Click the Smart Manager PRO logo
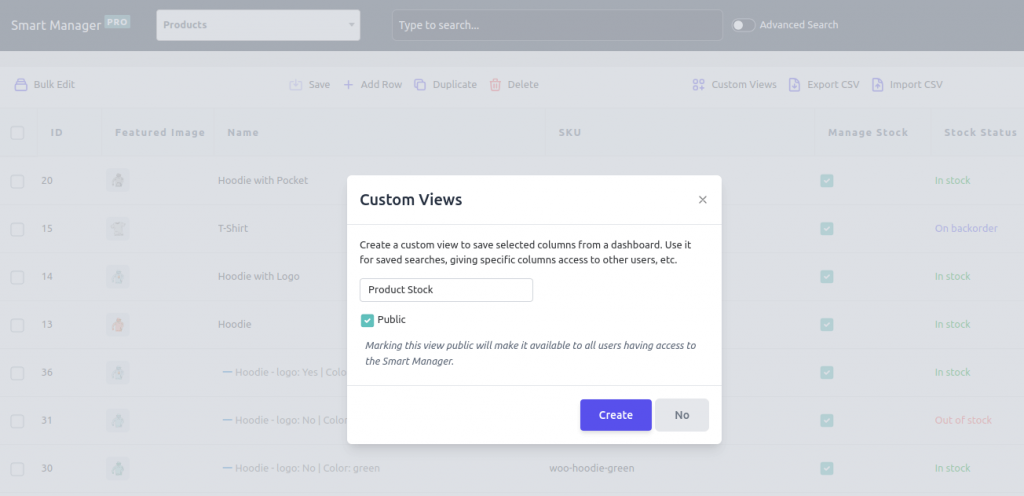Viewport: 1024px width, 496px height. (x=71, y=25)
